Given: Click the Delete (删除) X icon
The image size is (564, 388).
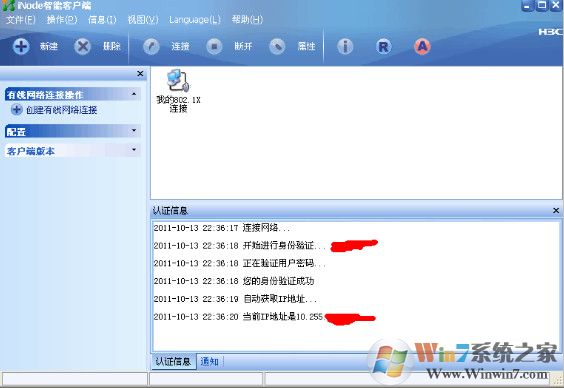Looking at the screenshot, I should (83, 46).
